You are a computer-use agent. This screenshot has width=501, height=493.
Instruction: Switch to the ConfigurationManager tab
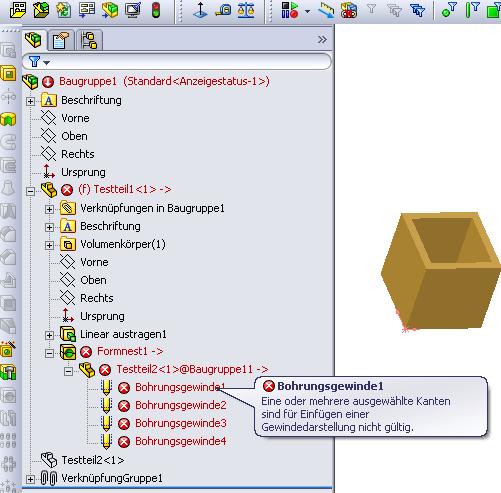coord(89,41)
